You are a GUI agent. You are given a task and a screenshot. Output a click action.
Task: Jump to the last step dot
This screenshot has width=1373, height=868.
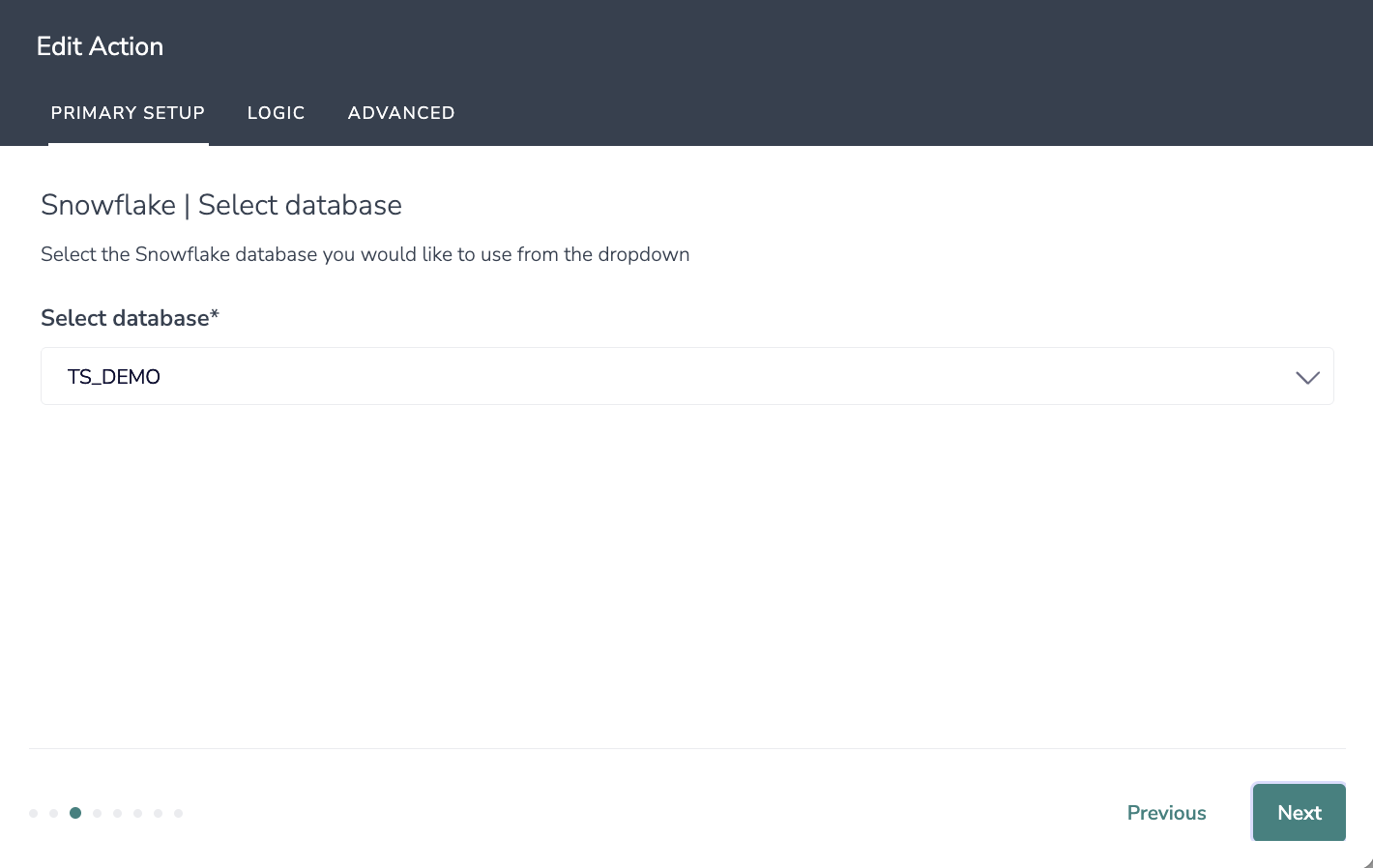point(178,813)
